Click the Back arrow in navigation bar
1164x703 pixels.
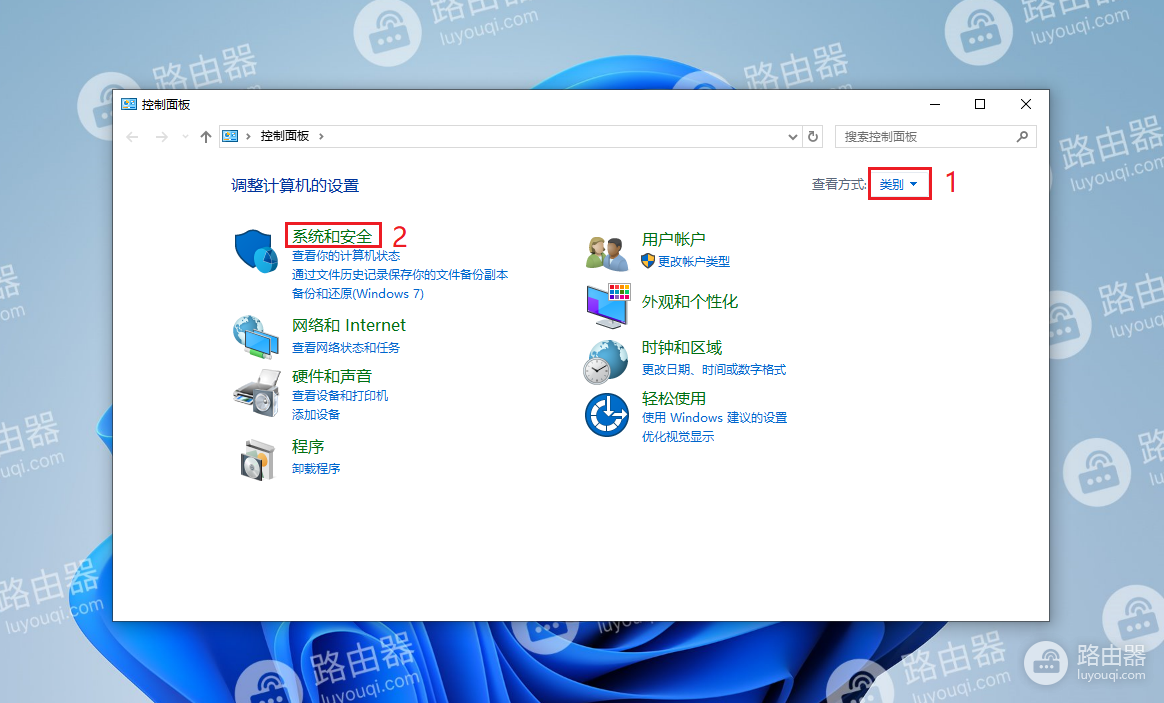pos(132,137)
